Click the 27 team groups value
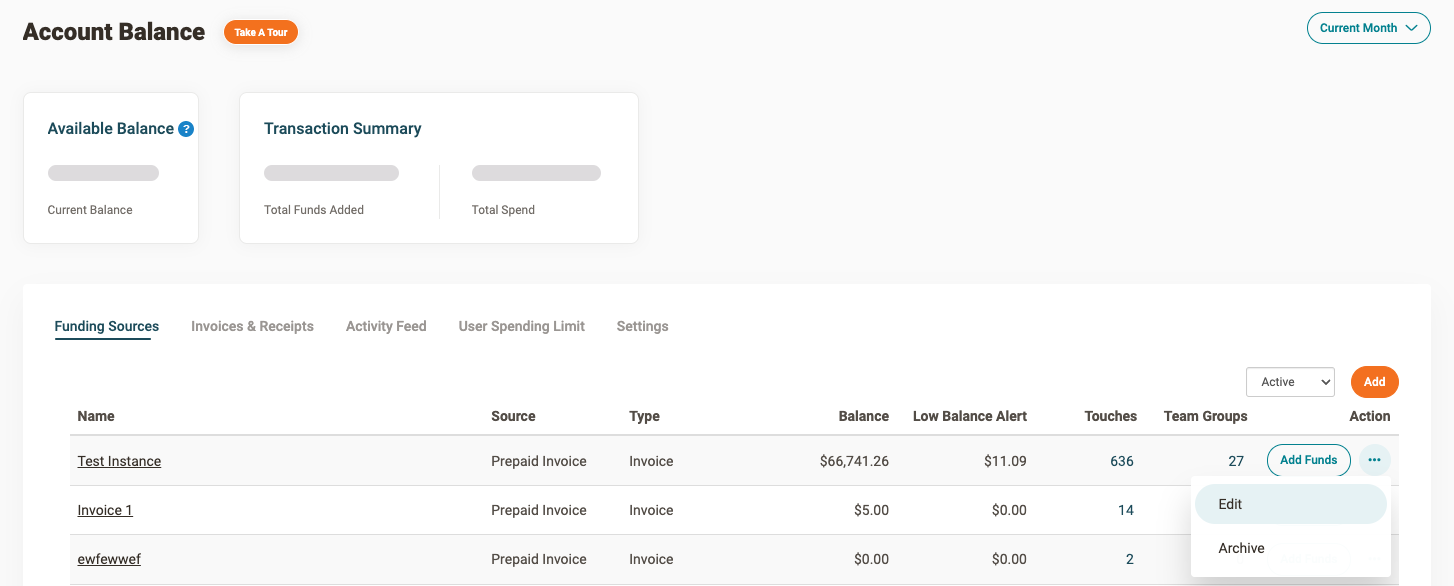Screen dimensions: 1454x586 coord(1236,461)
